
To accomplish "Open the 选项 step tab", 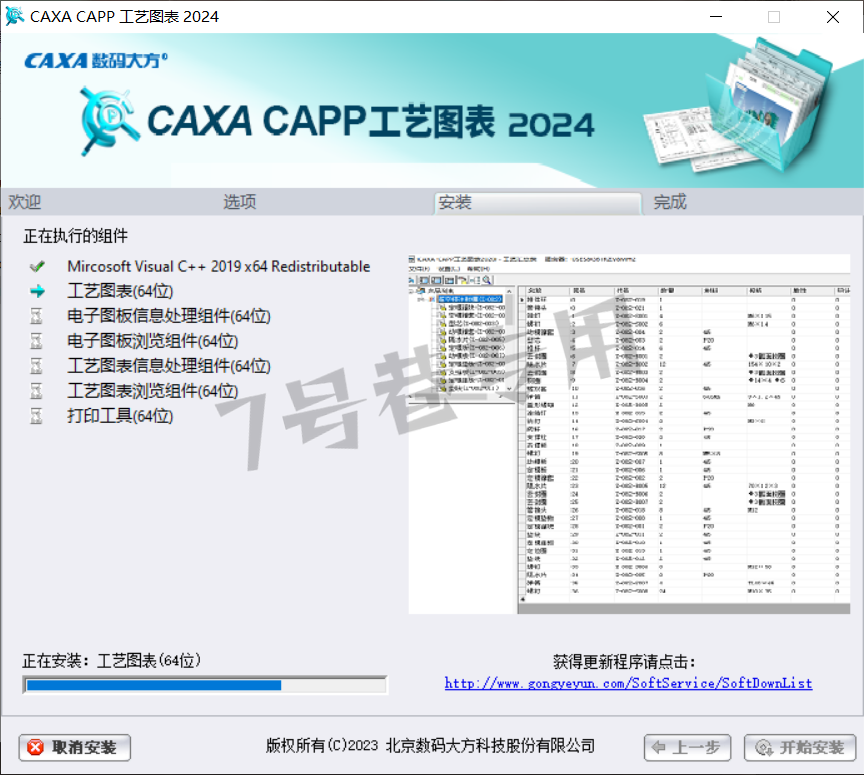I will click(240, 202).
